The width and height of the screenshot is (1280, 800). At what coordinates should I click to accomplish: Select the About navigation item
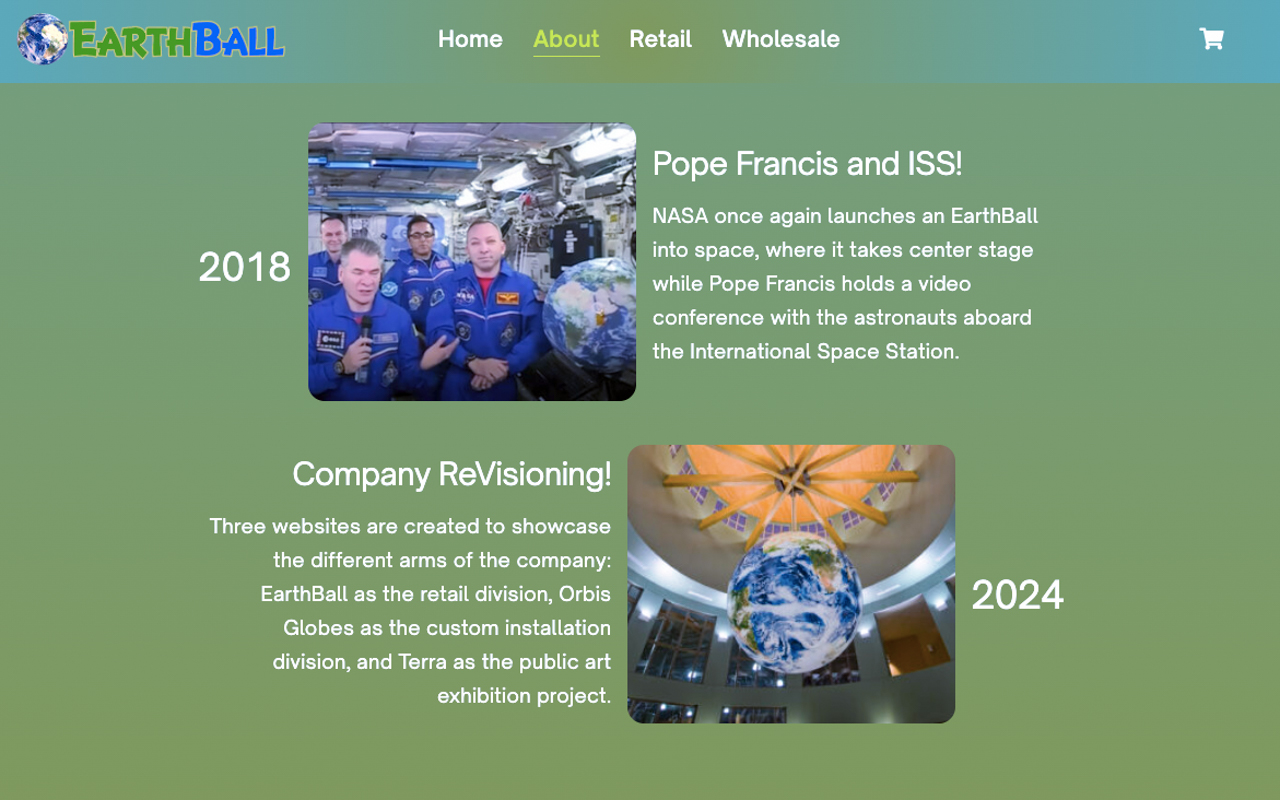tap(566, 39)
